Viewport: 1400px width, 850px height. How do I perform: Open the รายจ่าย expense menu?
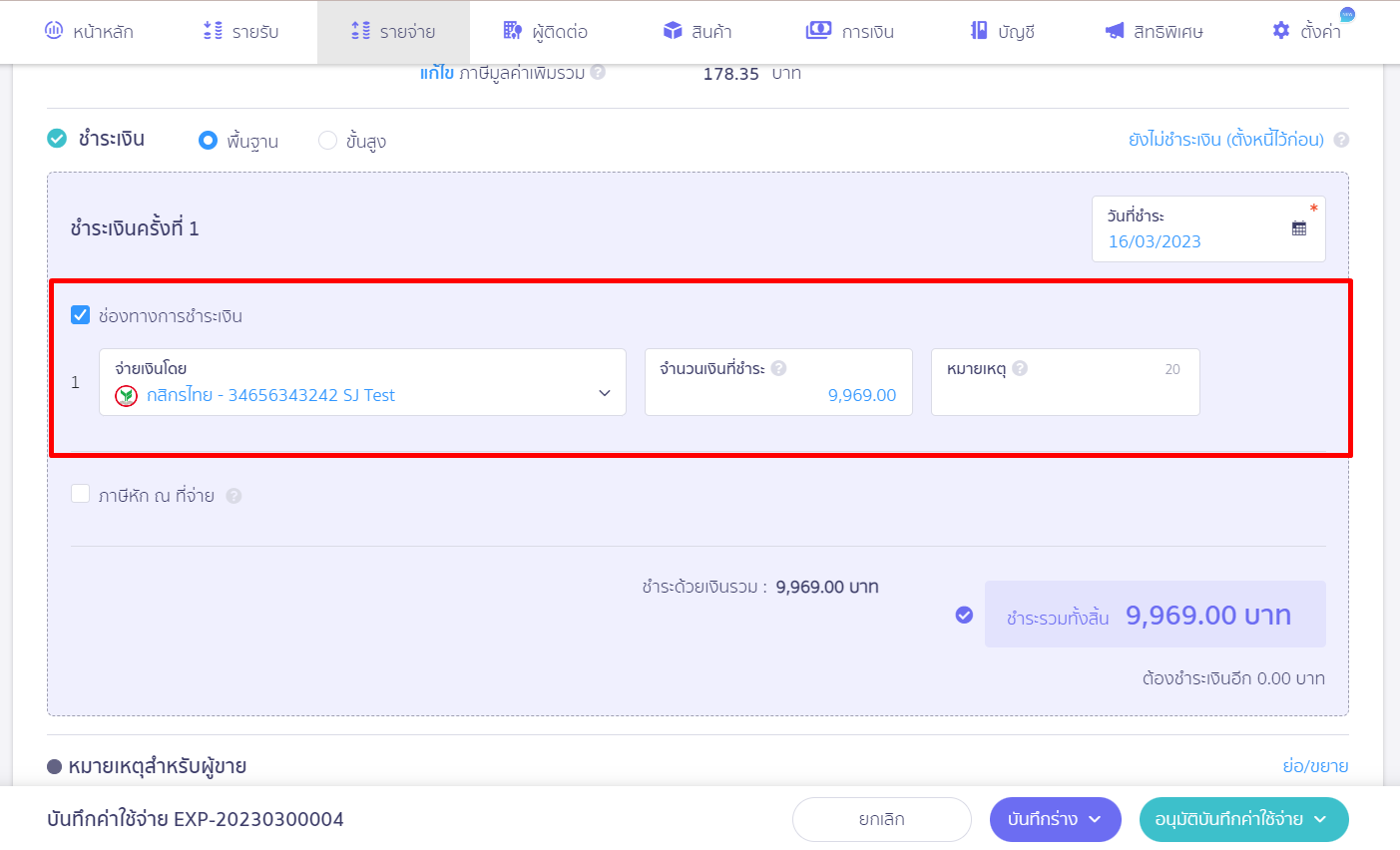pyautogui.click(x=393, y=32)
